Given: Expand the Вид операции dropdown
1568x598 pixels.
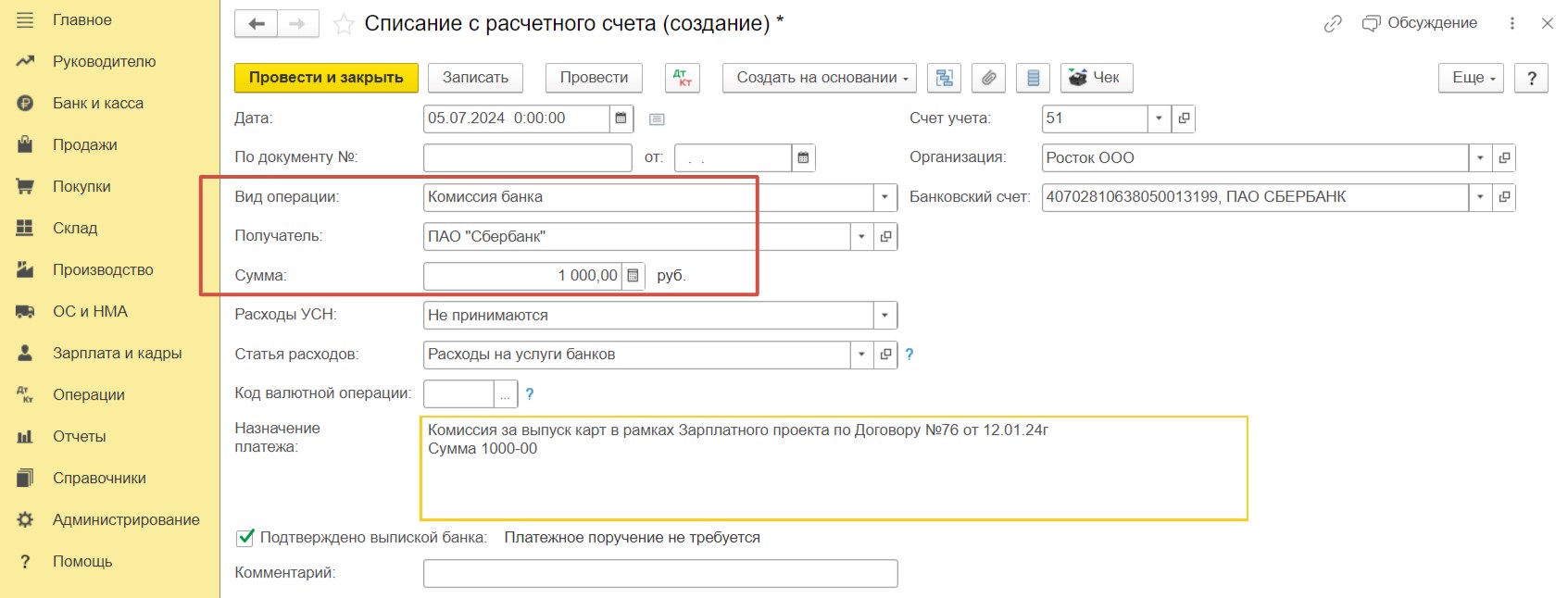Looking at the screenshot, I should (884, 197).
